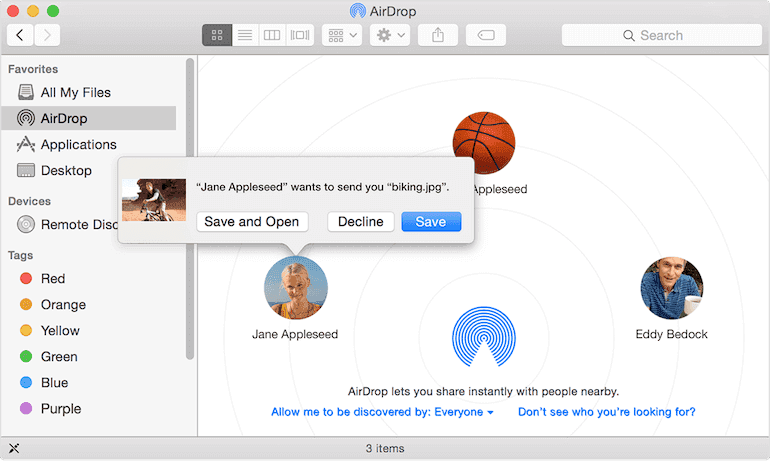Screen dimensions: 770x461
Task: Click Eddy Bedock's profile picture
Action: click(x=671, y=288)
